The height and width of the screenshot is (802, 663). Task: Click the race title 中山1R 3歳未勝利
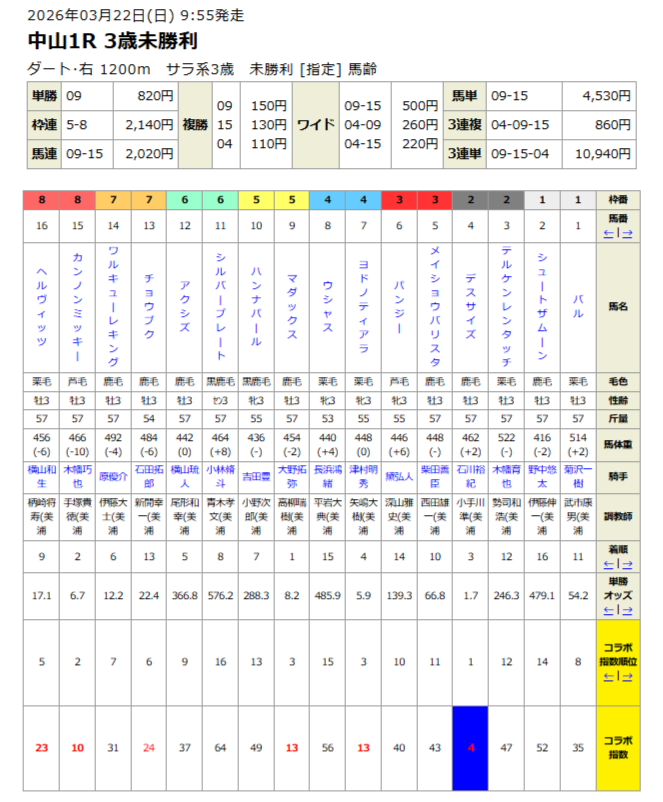click(x=113, y=41)
